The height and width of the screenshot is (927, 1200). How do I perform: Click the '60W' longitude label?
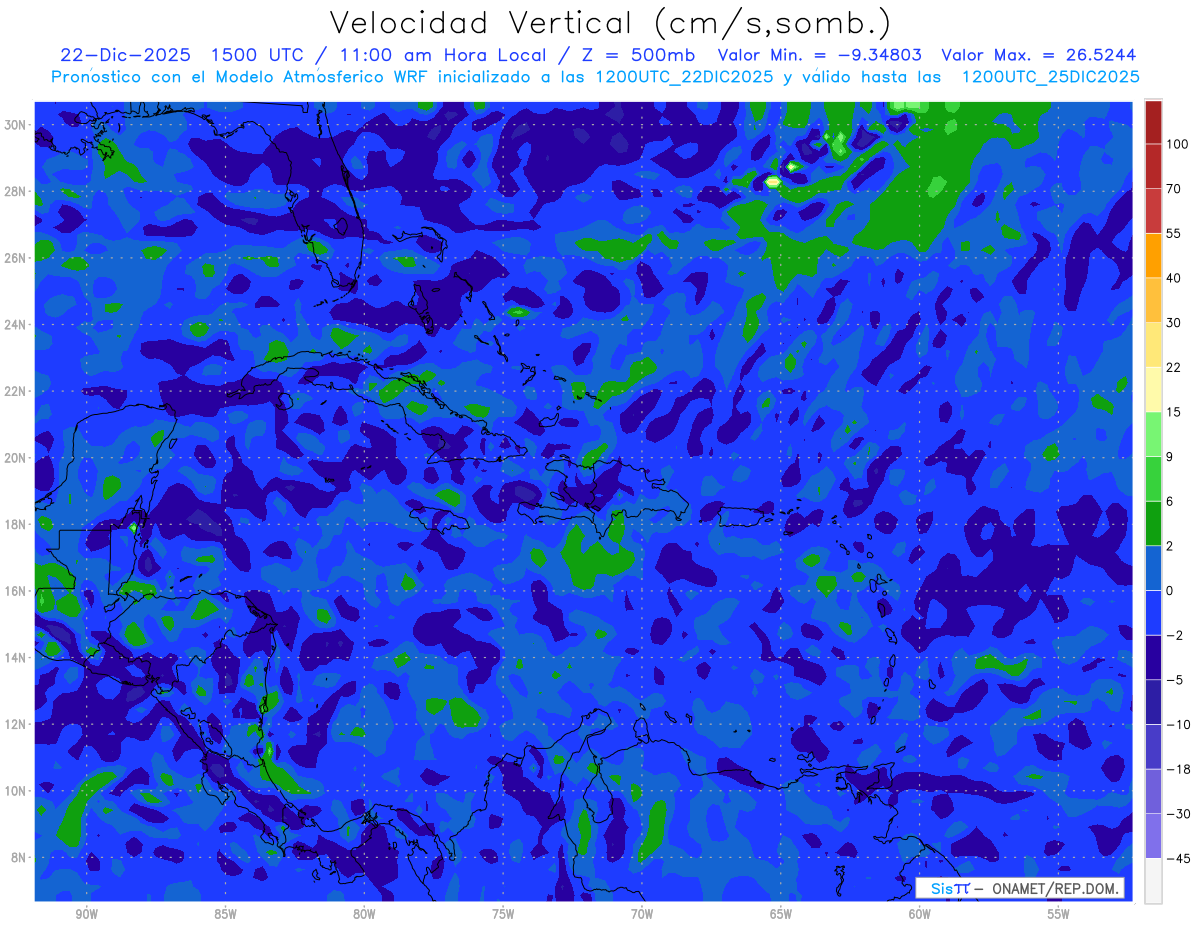pos(921,915)
